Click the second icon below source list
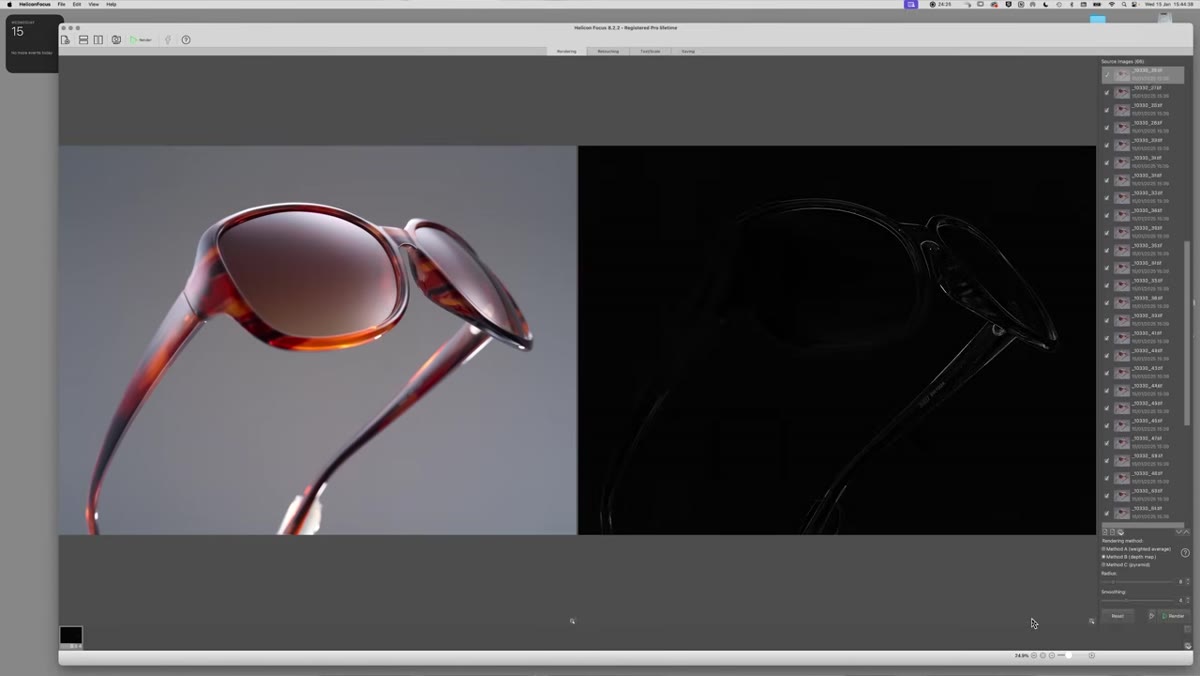 pos(1112,532)
